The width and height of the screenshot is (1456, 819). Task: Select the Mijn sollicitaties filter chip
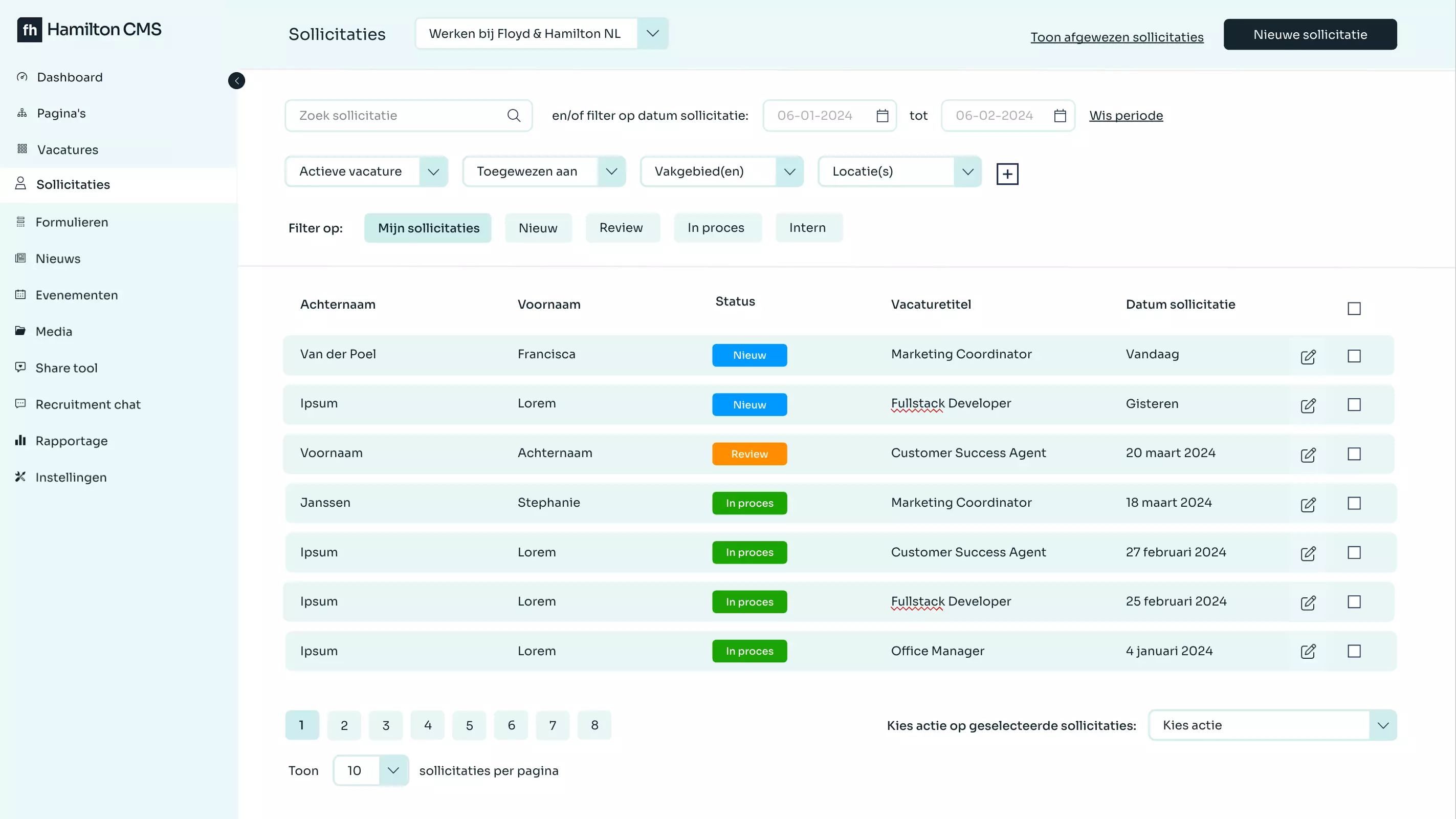[428, 228]
